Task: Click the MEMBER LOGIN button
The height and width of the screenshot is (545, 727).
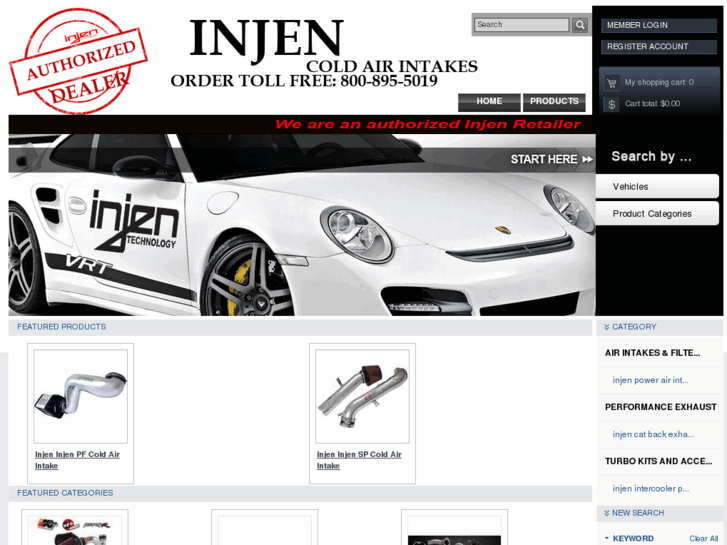Action: point(659,26)
